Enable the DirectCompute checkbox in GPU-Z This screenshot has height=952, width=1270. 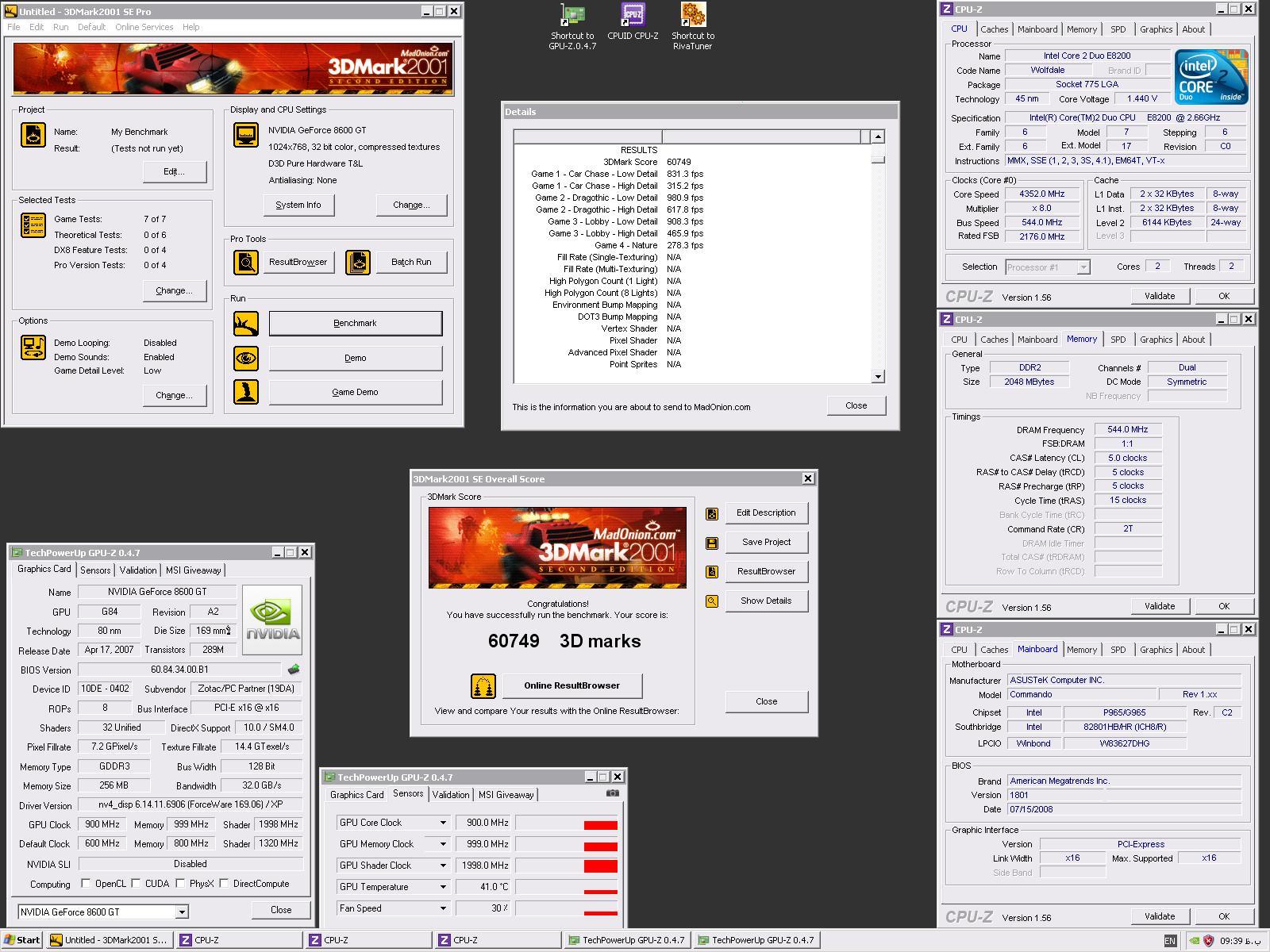coord(225,883)
